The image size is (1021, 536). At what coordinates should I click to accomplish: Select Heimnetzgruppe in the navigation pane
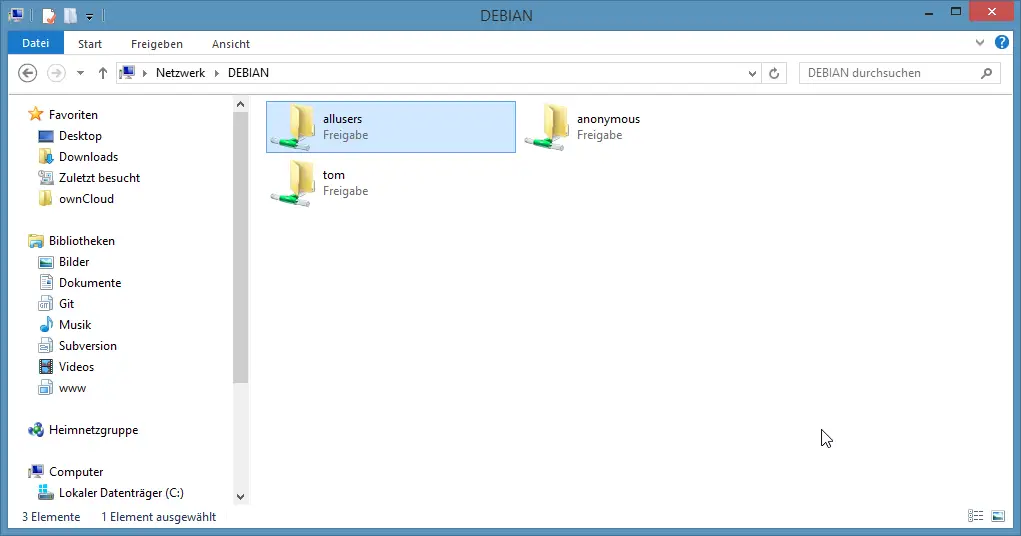pyautogui.click(x=93, y=430)
